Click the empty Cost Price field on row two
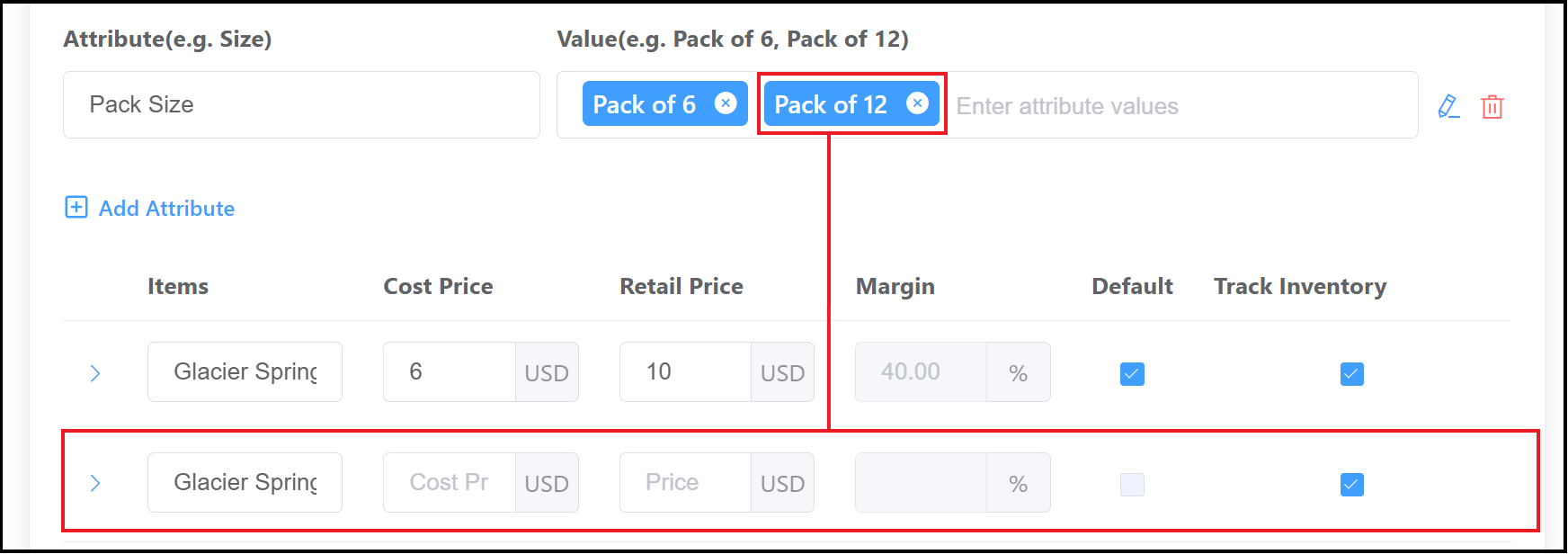This screenshot has width=1568, height=554. [449, 482]
